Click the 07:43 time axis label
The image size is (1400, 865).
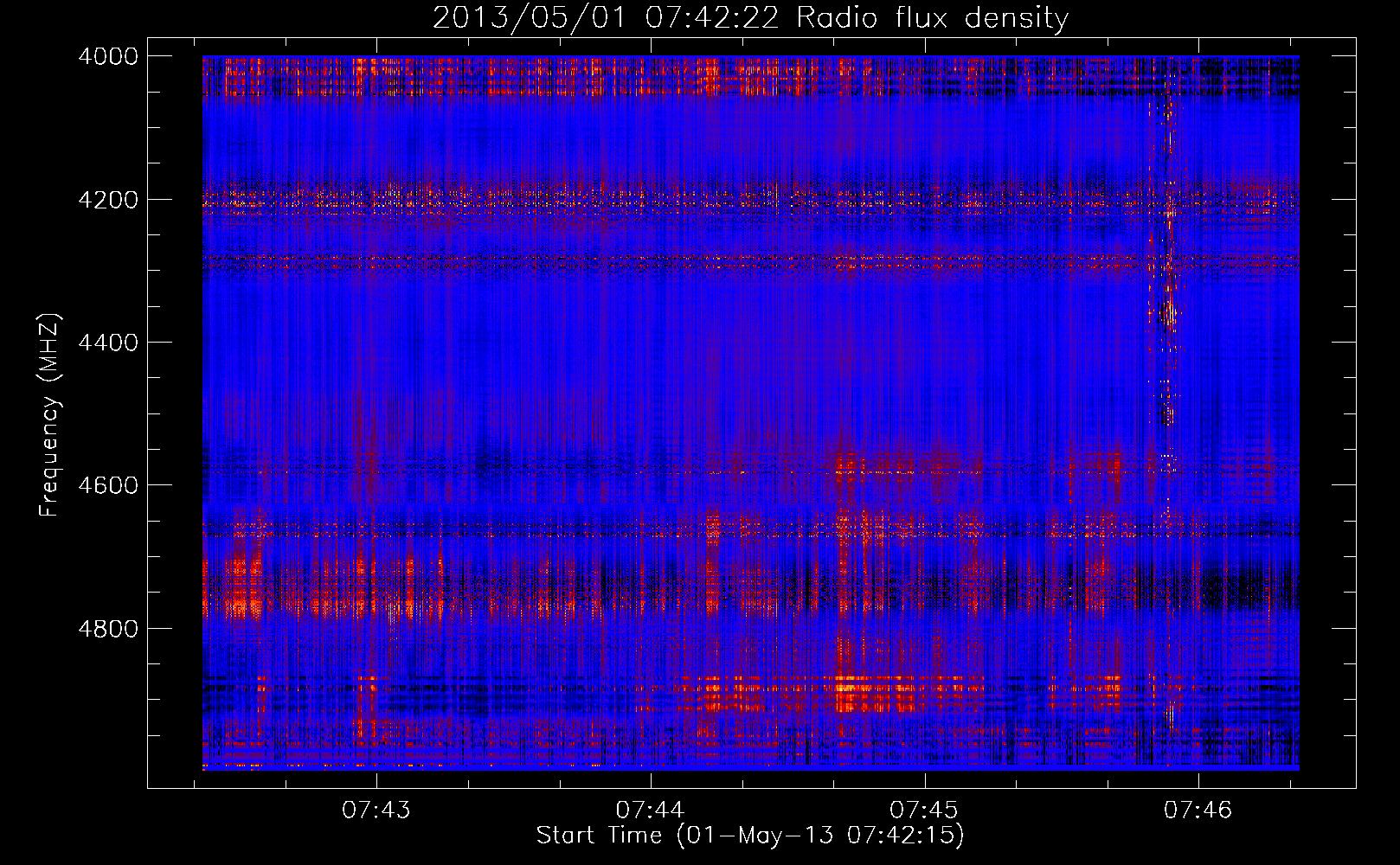point(376,811)
